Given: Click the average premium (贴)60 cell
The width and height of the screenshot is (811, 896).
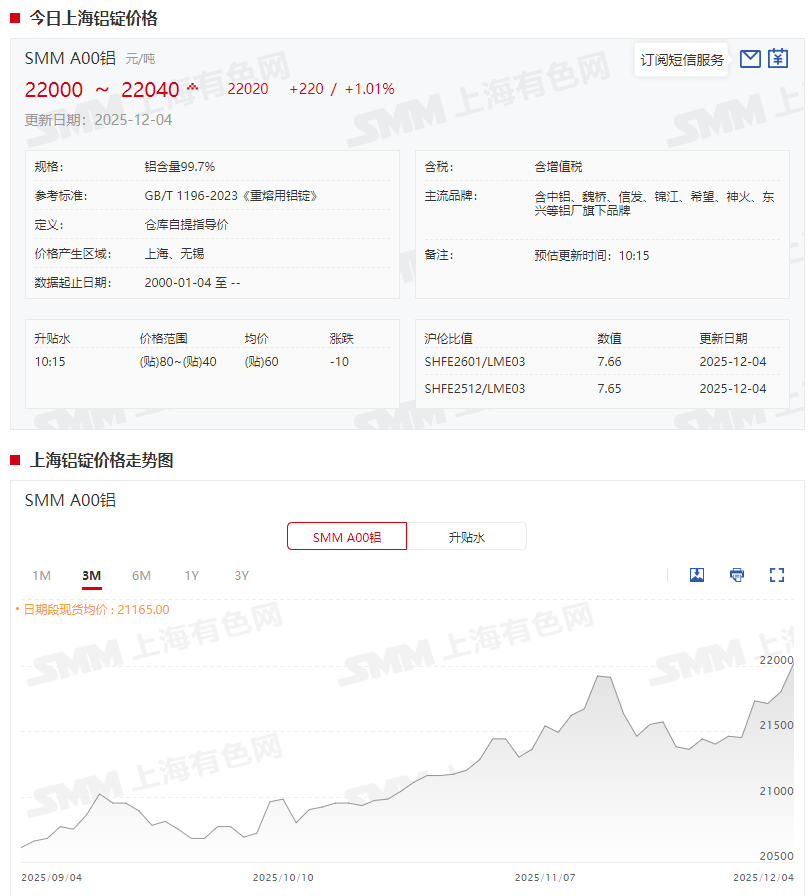Looking at the screenshot, I should [x=261, y=362].
